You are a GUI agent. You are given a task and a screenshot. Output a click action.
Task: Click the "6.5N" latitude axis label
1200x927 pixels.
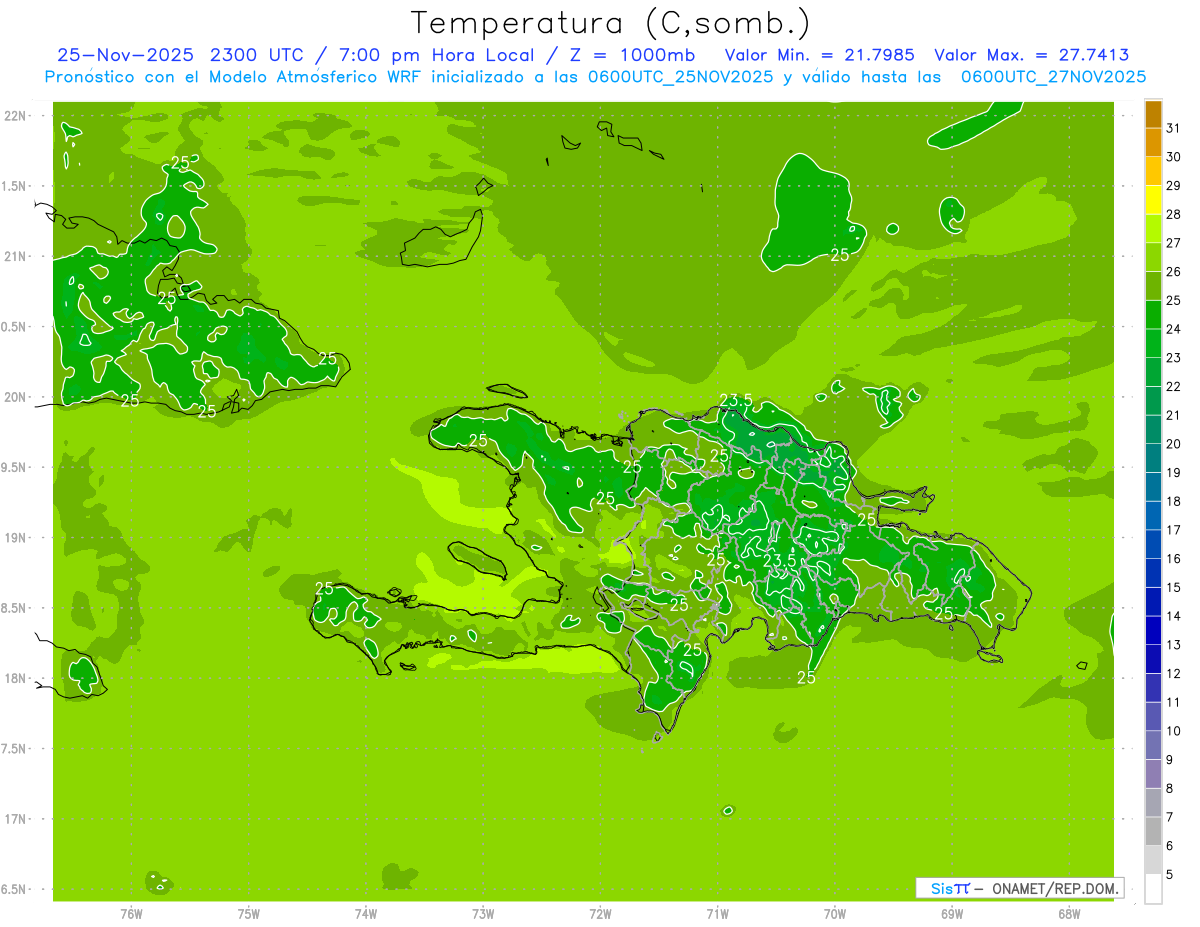pos(15,889)
